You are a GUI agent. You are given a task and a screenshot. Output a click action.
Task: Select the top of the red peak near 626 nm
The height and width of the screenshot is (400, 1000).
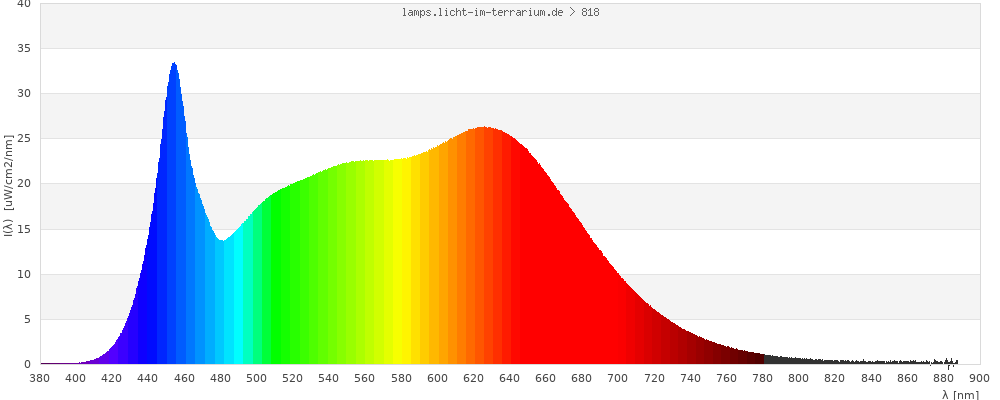485,130
